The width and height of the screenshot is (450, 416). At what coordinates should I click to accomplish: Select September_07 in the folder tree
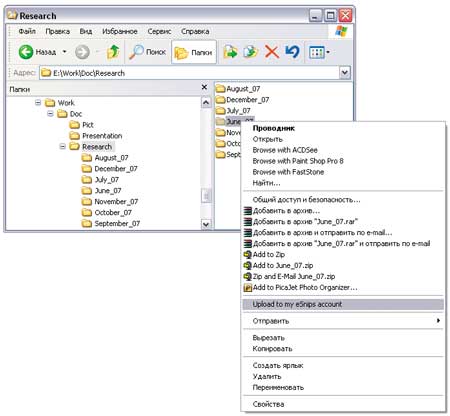(111, 224)
